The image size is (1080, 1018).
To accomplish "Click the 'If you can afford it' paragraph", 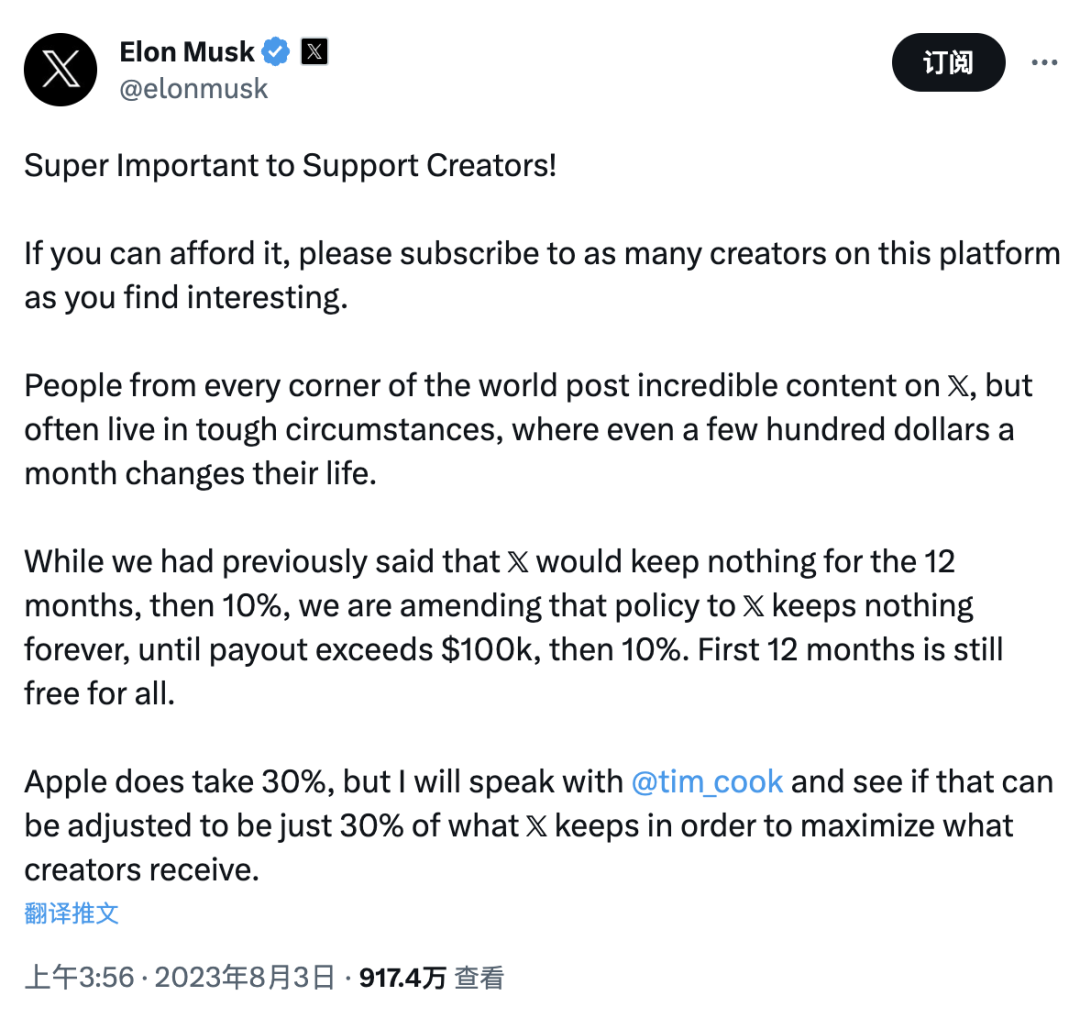I will click(542, 276).
